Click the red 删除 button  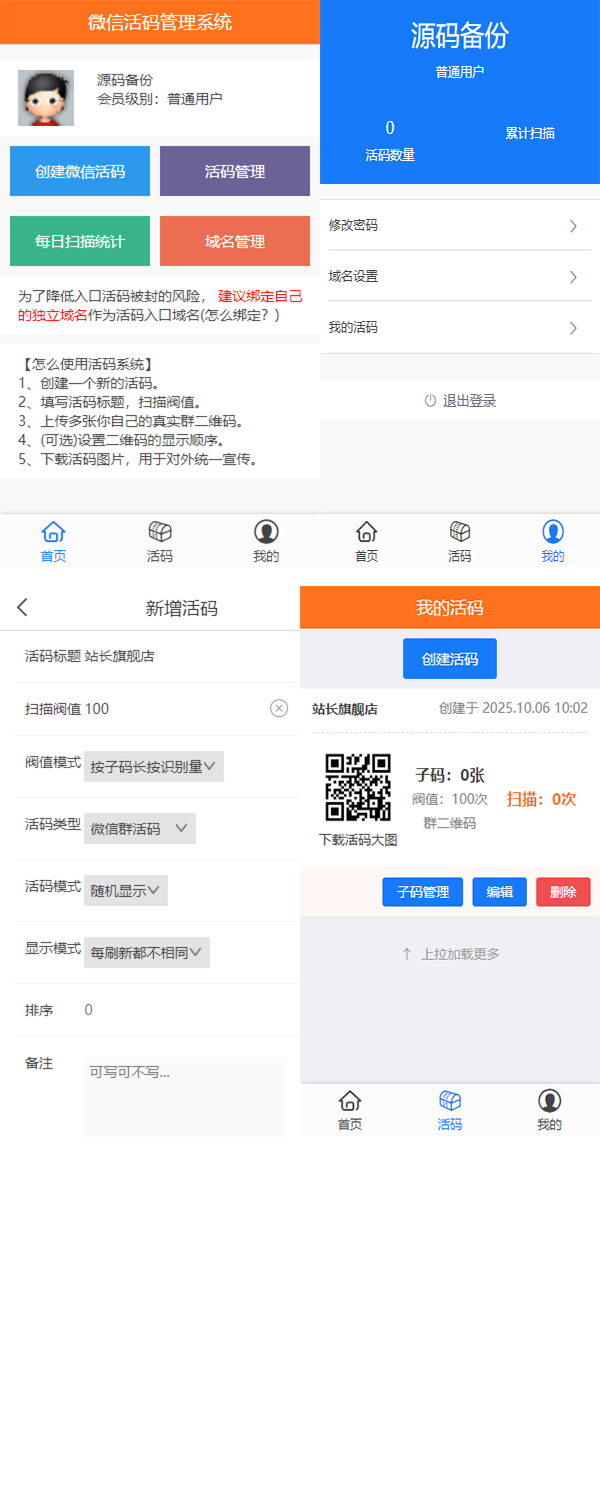pos(563,892)
